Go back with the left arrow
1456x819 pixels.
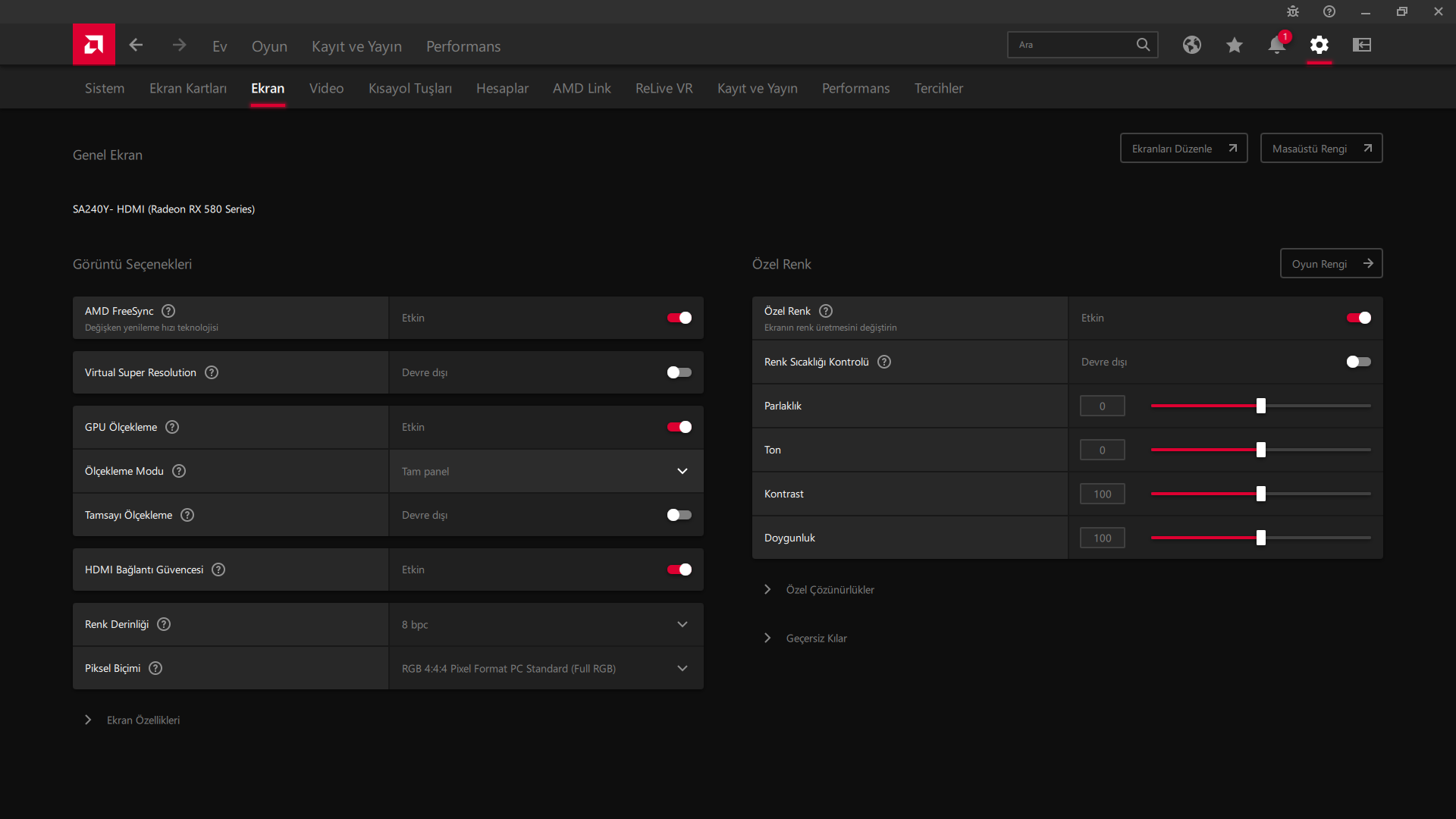click(x=136, y=45)
